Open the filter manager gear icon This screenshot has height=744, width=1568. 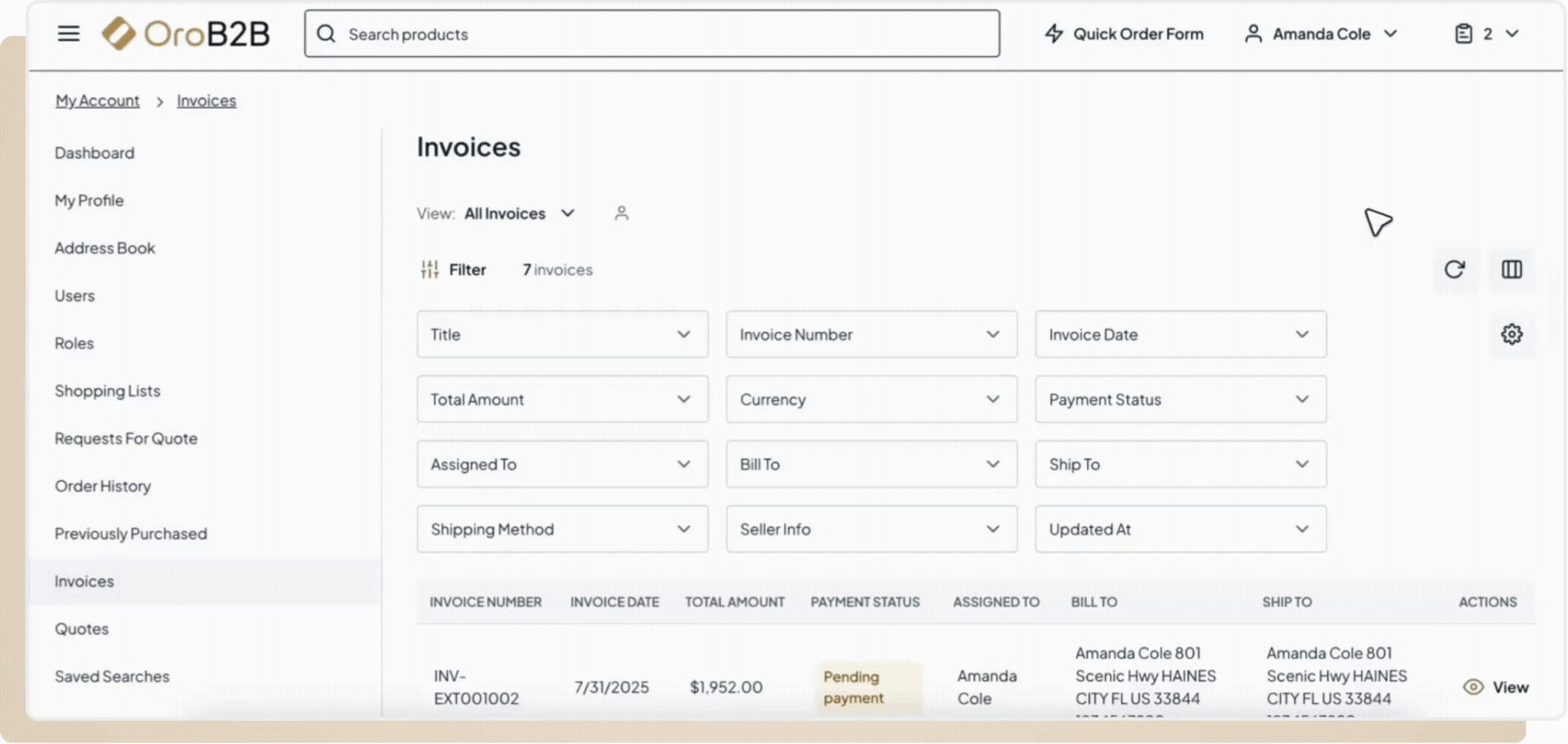tap(1512, 334)
